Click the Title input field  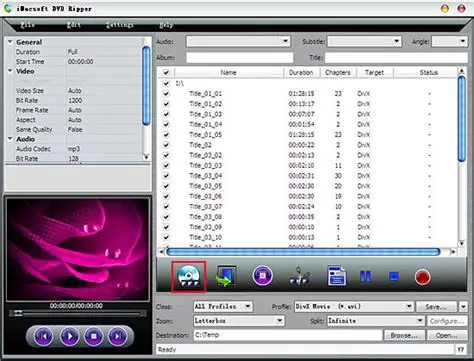tap(396, 58)
